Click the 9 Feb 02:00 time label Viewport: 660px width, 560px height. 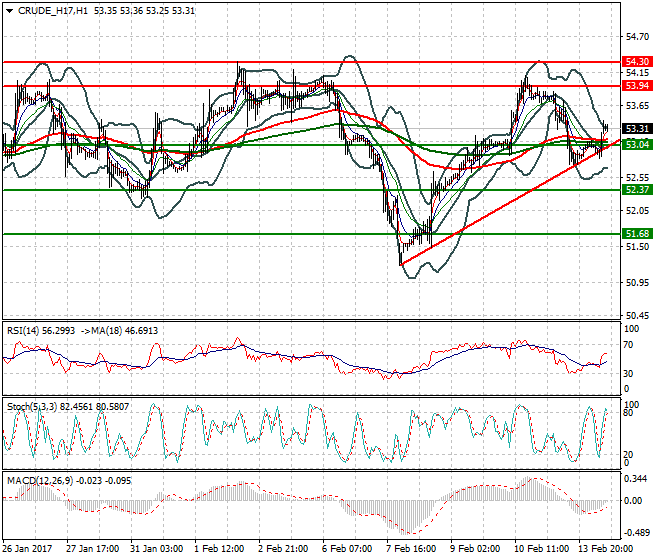pyautogui.click(x=475, y=549)
